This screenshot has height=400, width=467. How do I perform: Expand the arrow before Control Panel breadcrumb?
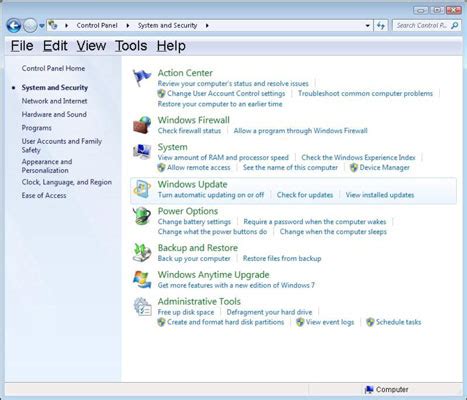(x=66, y=25)
